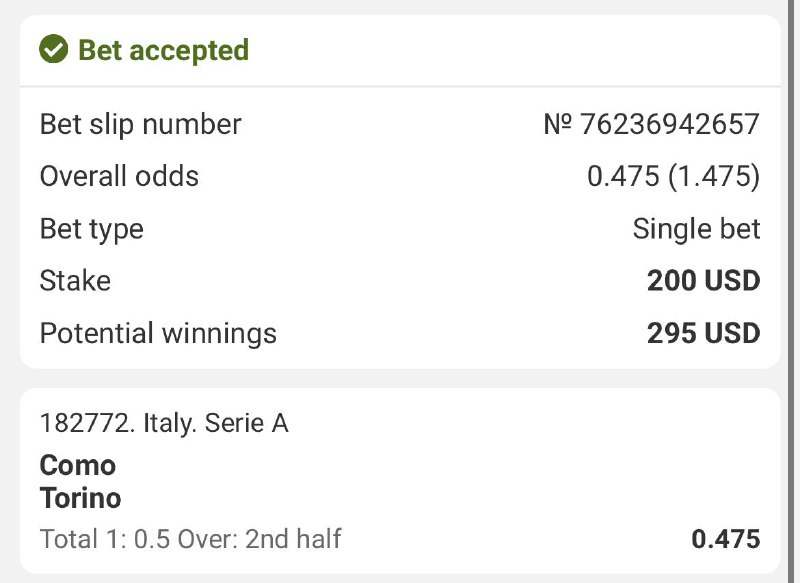800x583 pixels.
Task: Select the 'Overall odds' label
Action: click(x=119, y=177)
